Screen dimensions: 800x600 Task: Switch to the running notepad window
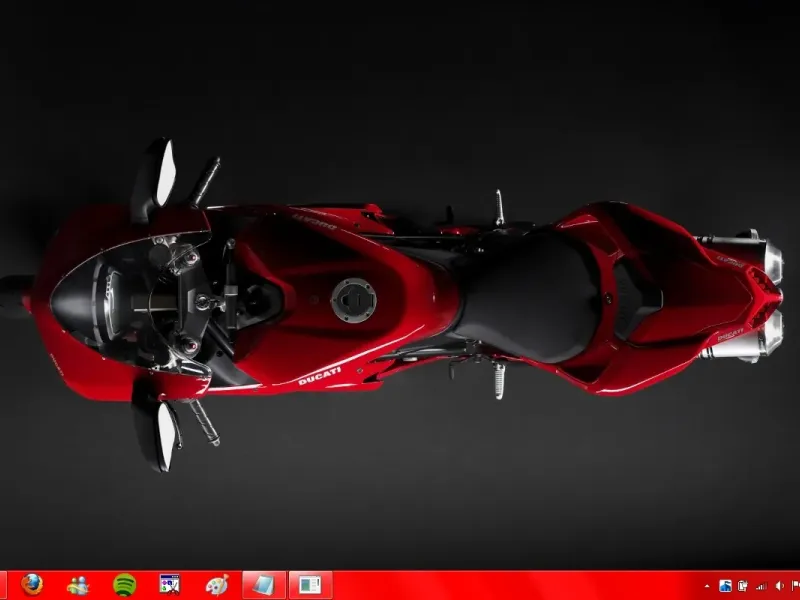click(x=264, y=584)
